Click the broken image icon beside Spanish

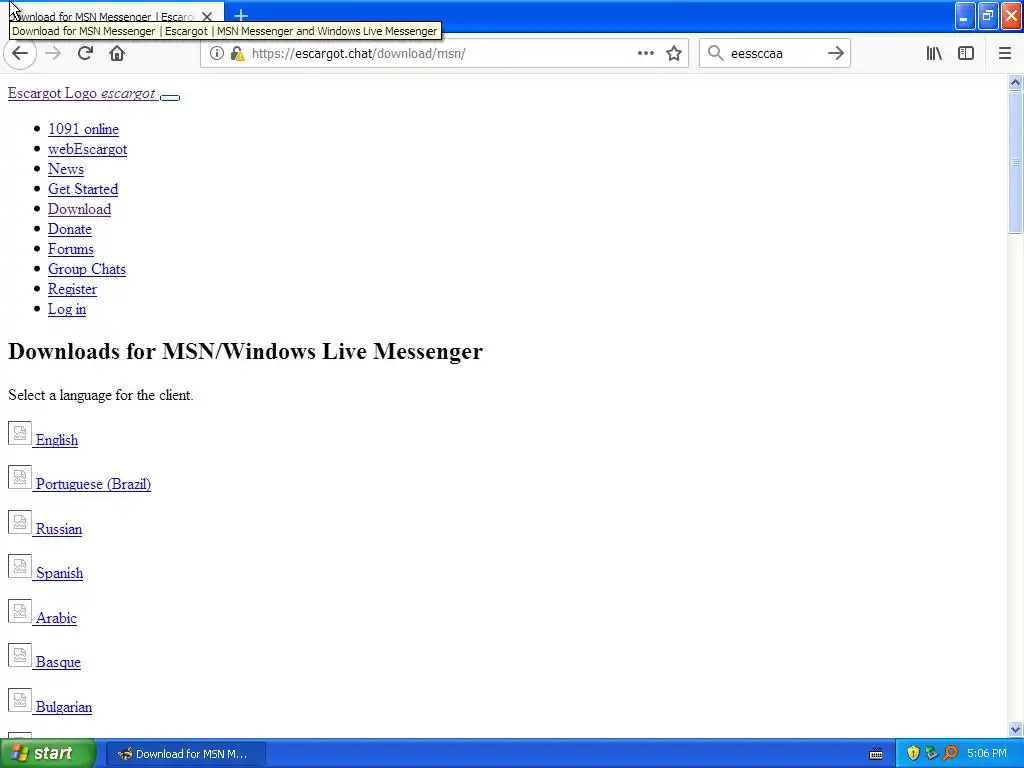20,566
